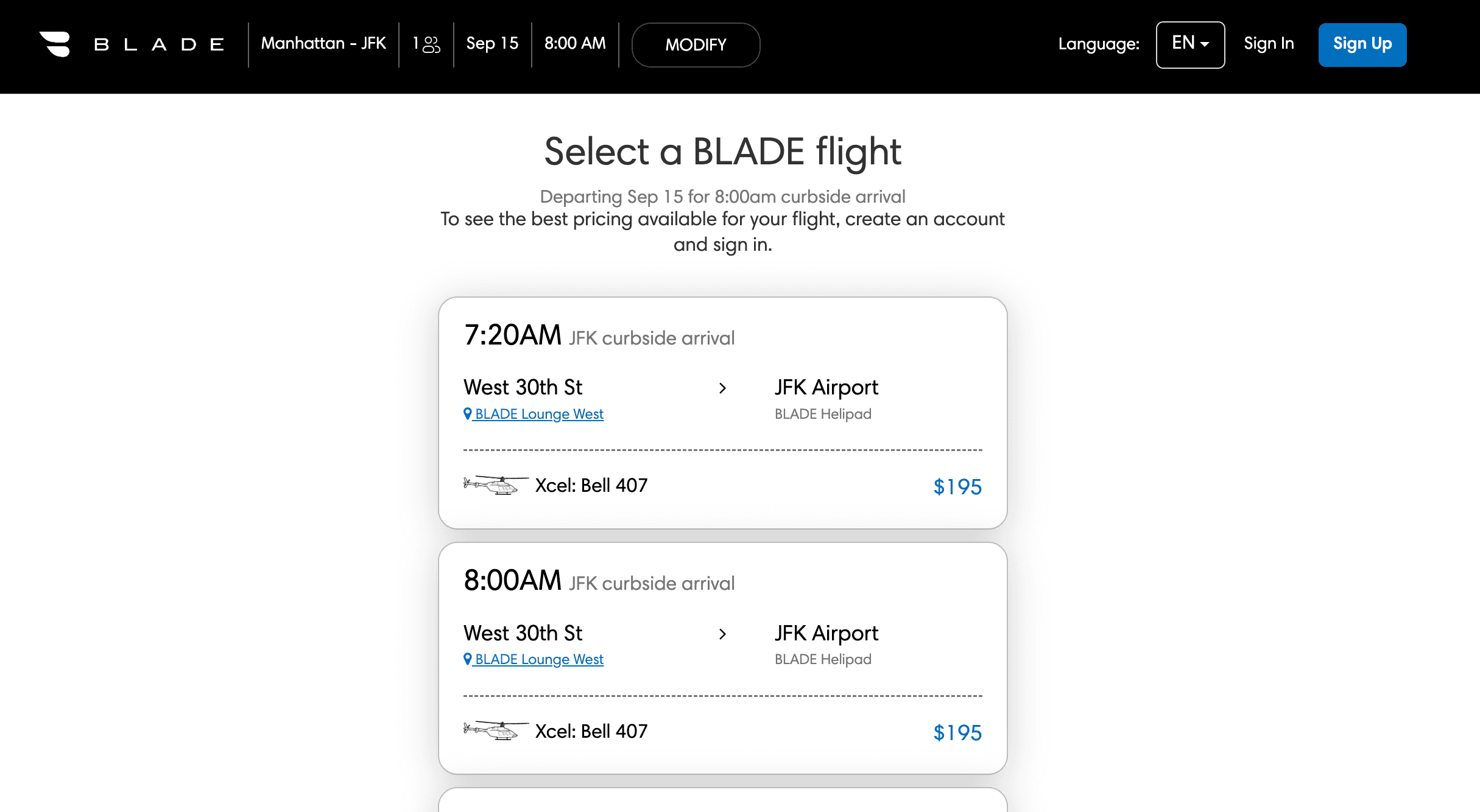1480x812 pixels.
Task: Click the route arrow chevron on the 7:20AM flight
Action: 722,388
